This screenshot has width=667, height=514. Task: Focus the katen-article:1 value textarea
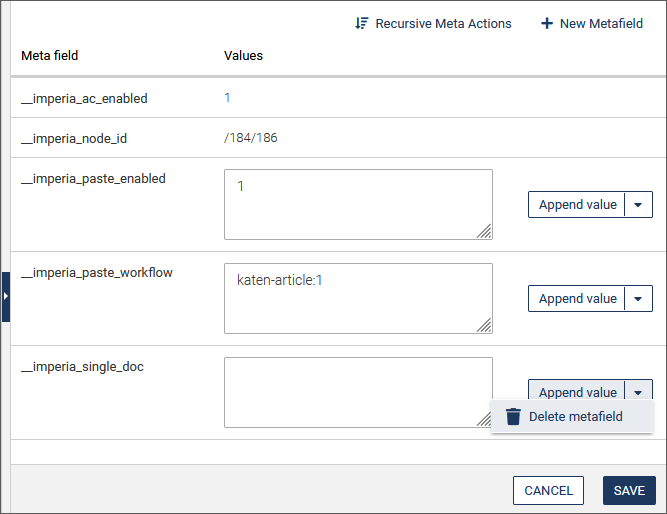click(358, 299)
